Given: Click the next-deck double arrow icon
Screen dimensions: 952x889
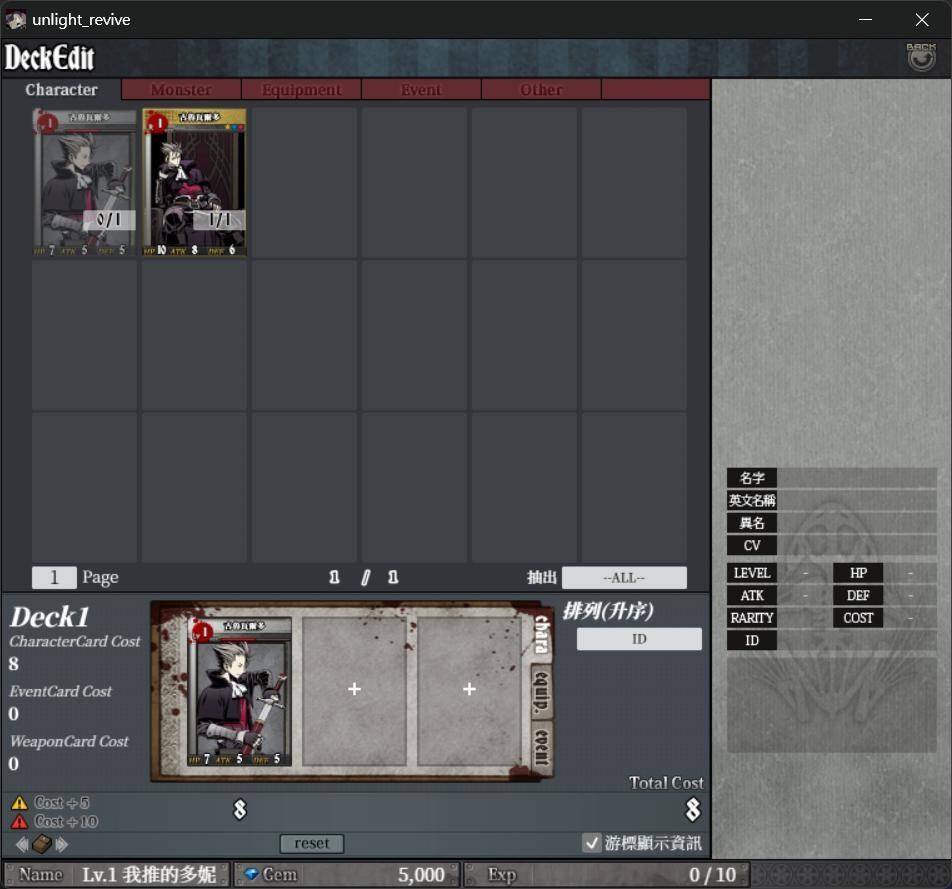Looking at the screenshot, I should (x=62, y=843).
